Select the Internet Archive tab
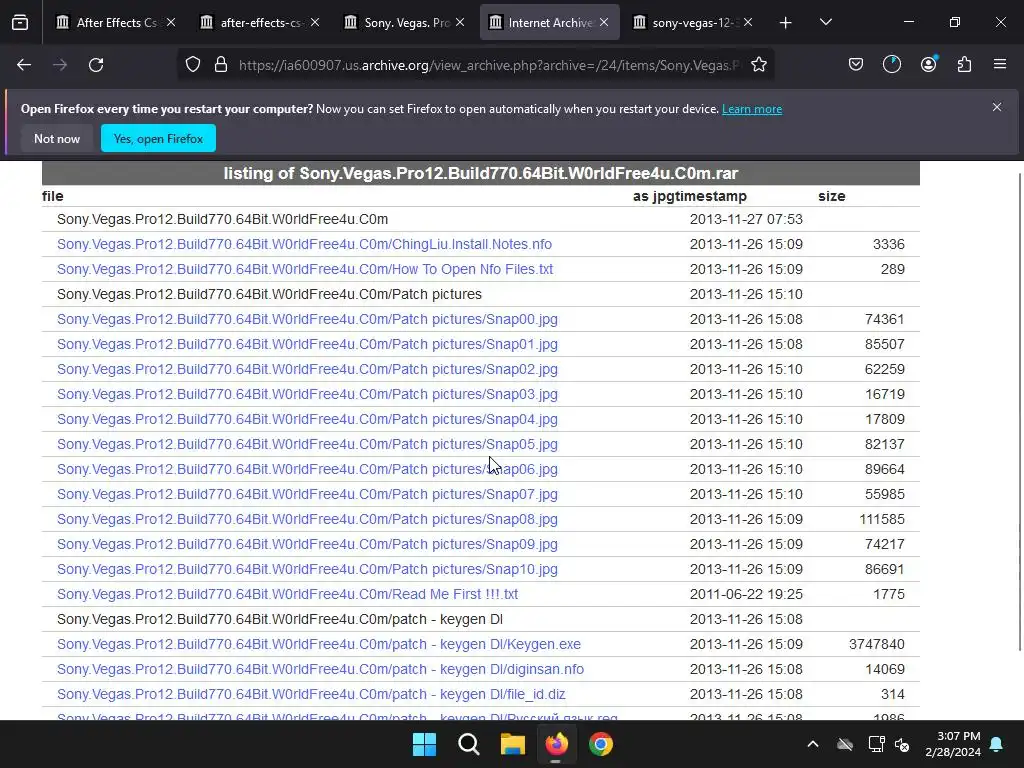Viewport: 1024px width, 768px height. tap(549, 22)
